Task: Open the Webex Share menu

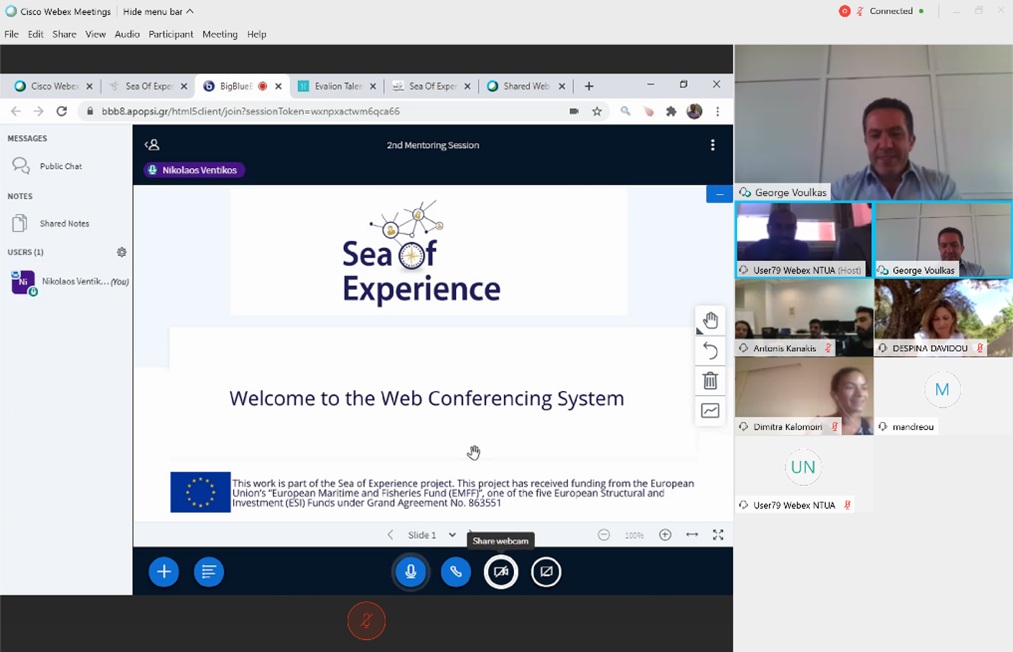Action: point(64,34)
